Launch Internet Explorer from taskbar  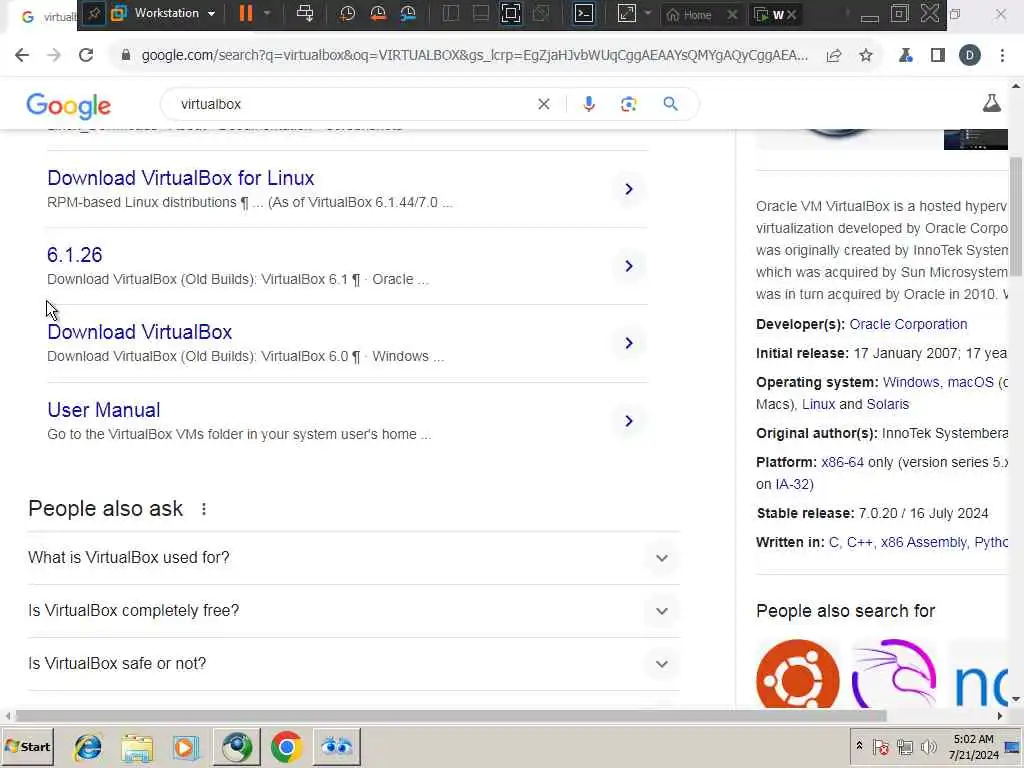coord(88,747)
